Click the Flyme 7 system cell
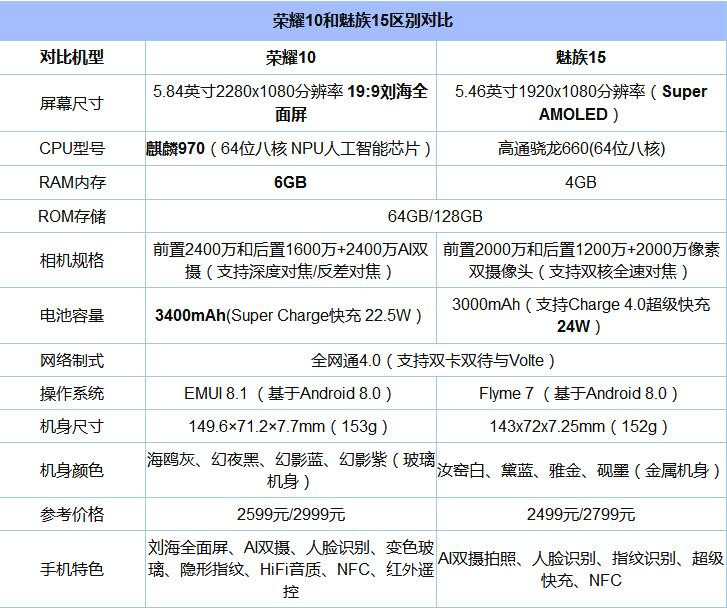This screenshot has width=727, height=608. click(581, 393)
